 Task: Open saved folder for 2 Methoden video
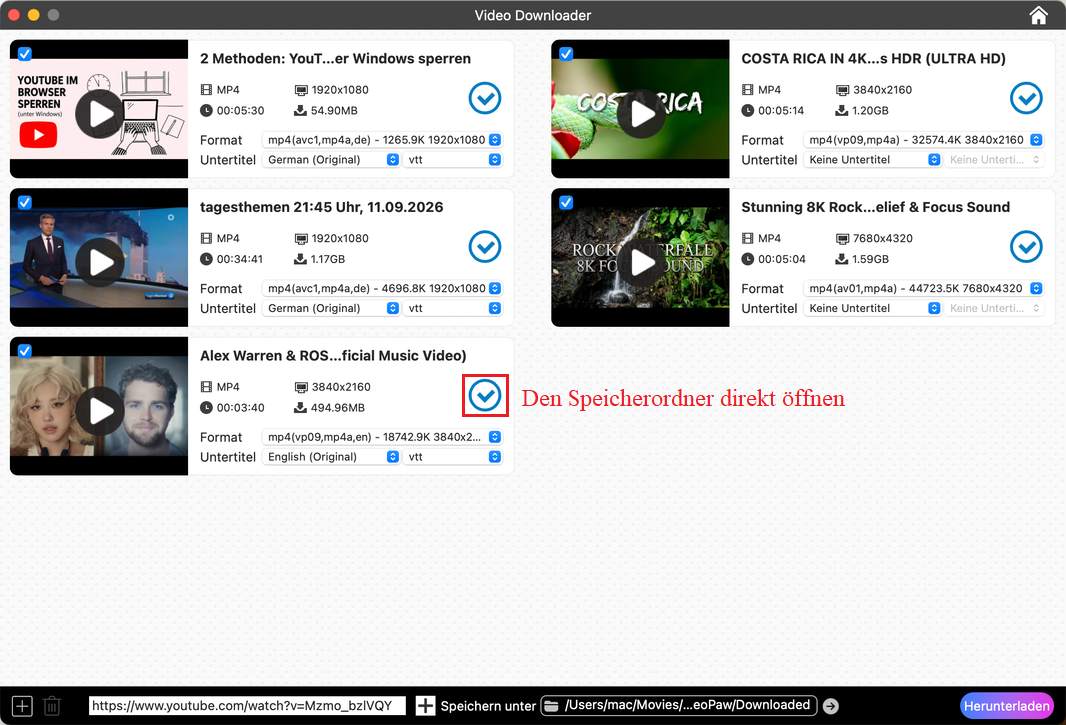tap(485, 98)
